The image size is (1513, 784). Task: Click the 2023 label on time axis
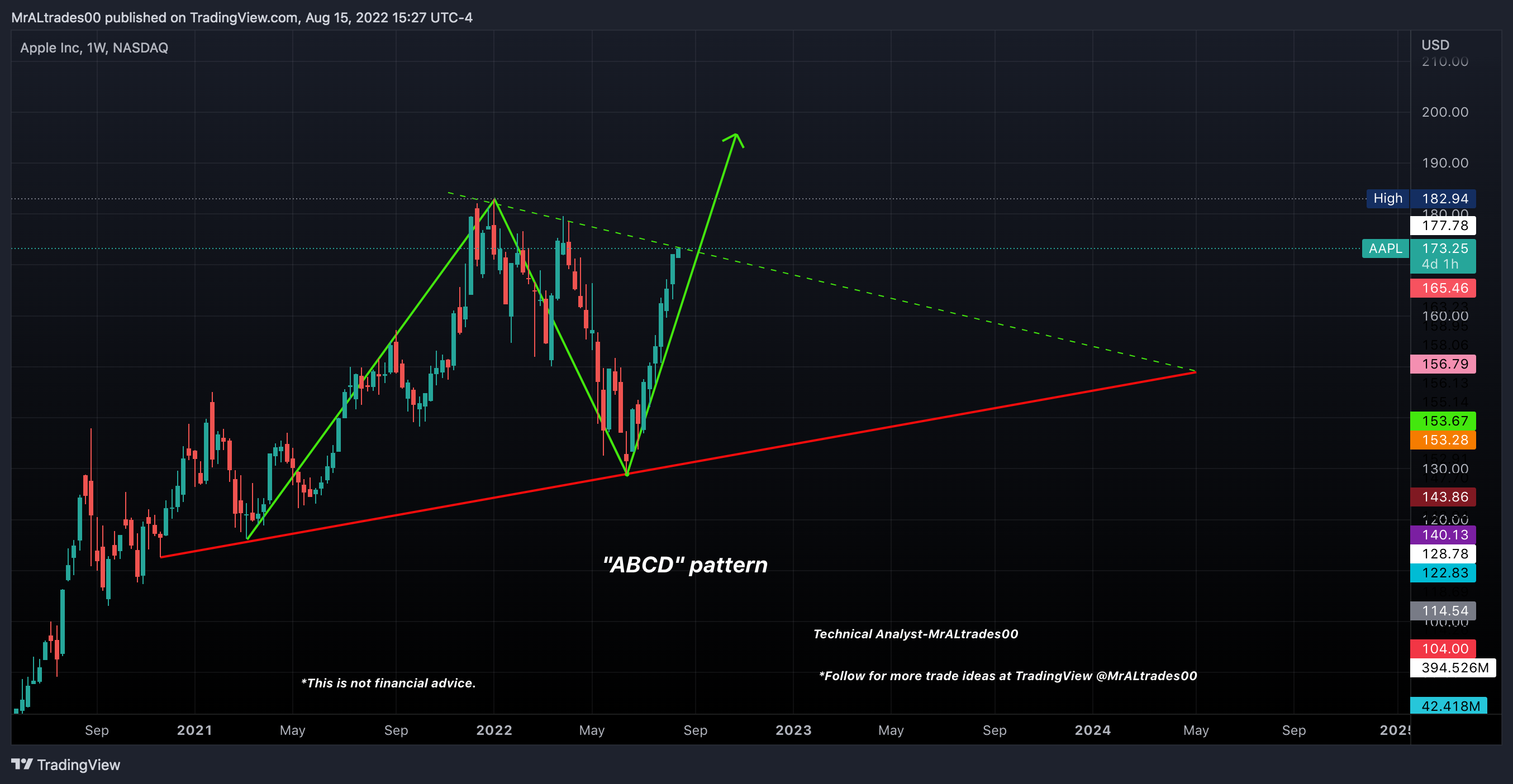tap(793, 730)
